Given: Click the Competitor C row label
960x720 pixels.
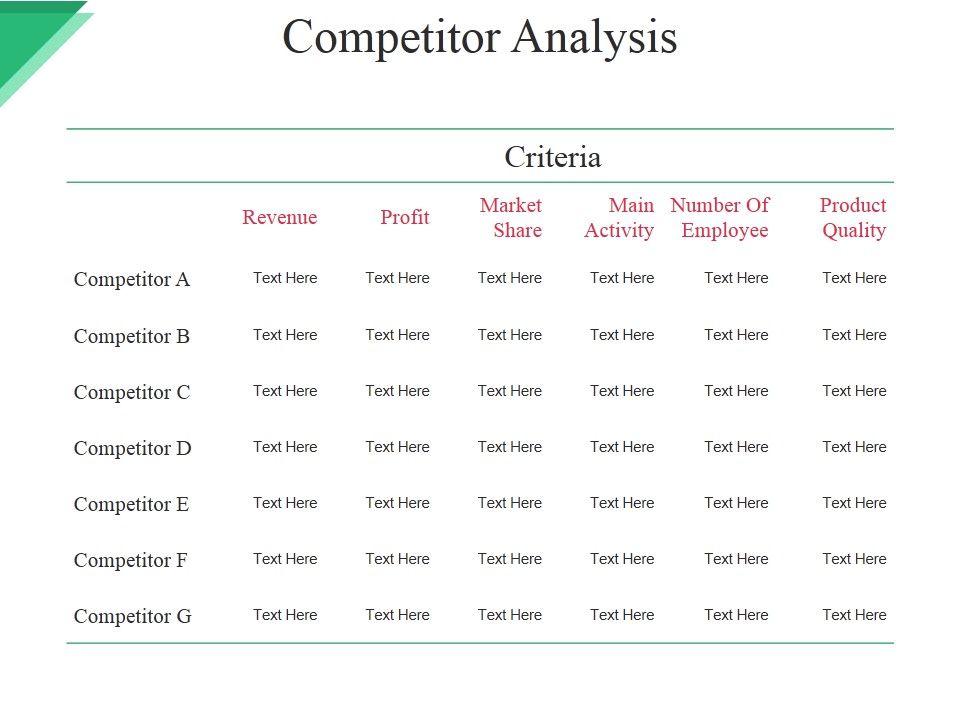Looking at the screenshot, I should point(131,392).
